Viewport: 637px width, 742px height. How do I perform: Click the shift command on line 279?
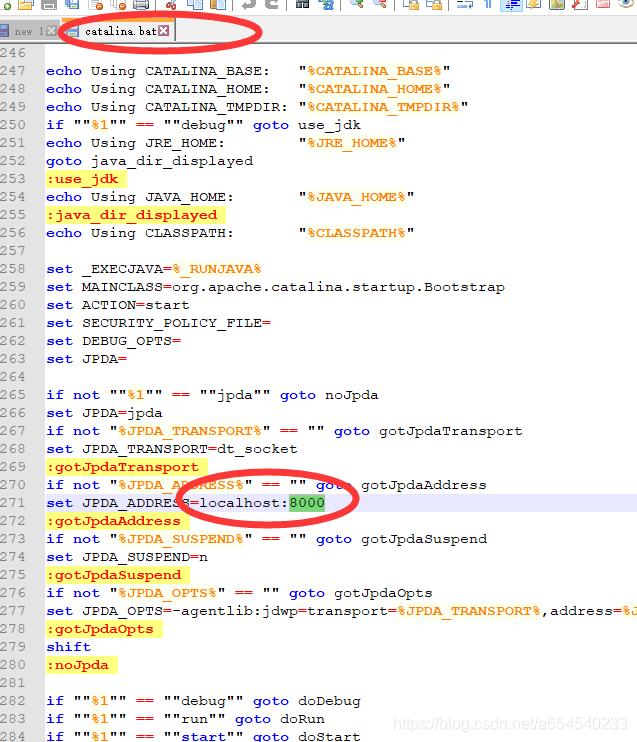69,647
